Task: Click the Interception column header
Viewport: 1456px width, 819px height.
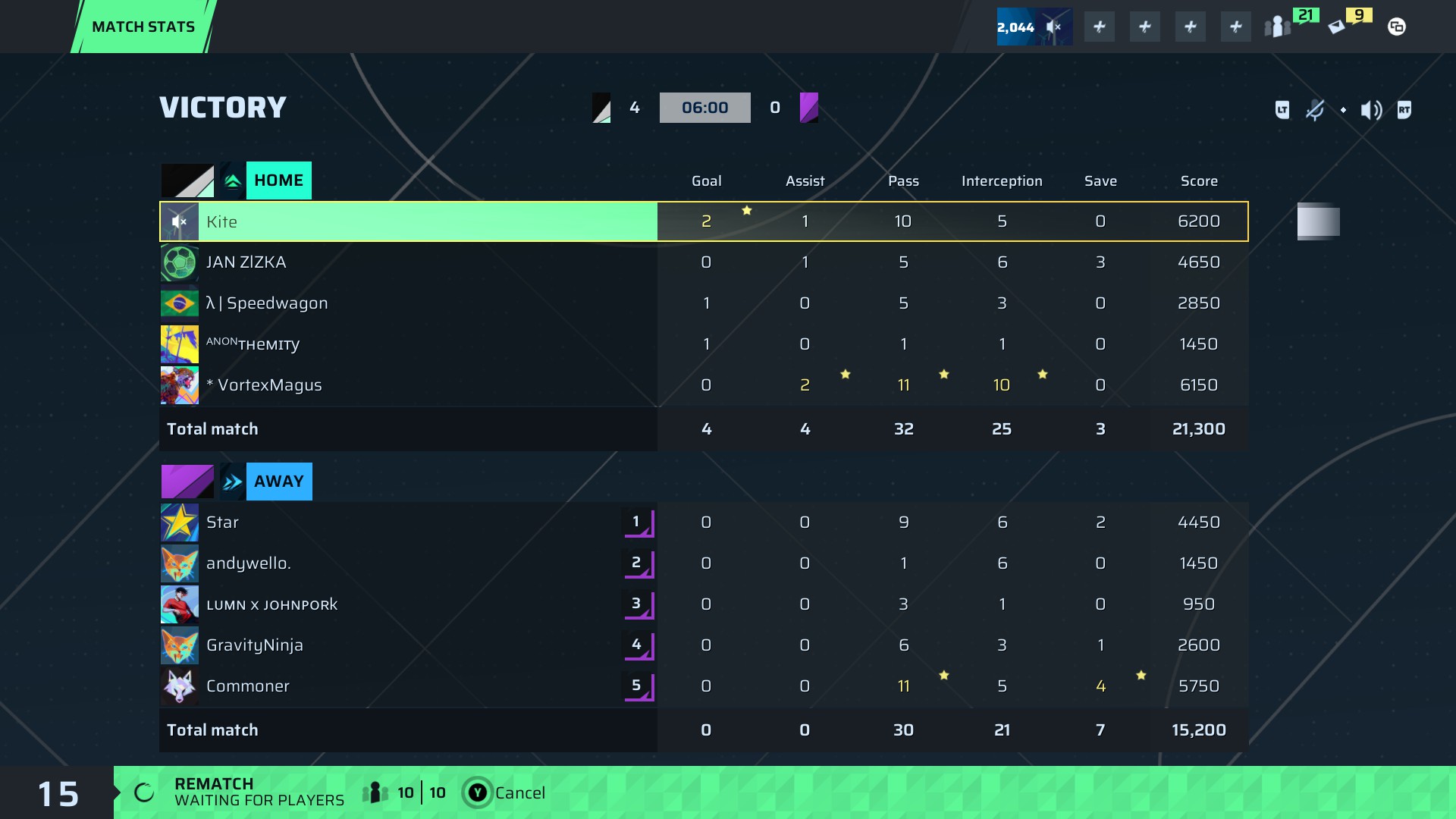Action: (1002, 181)
